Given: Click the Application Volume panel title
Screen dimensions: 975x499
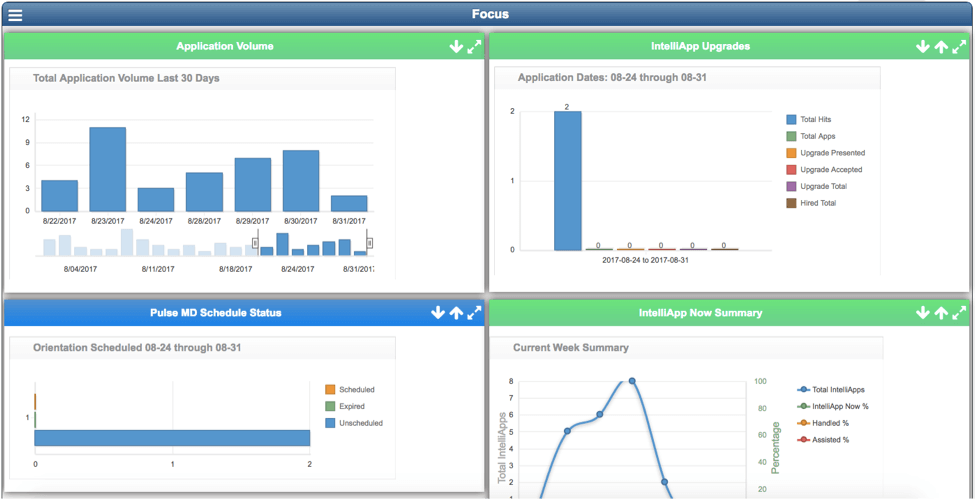Looking at the screenshot, I should point(224,46).
